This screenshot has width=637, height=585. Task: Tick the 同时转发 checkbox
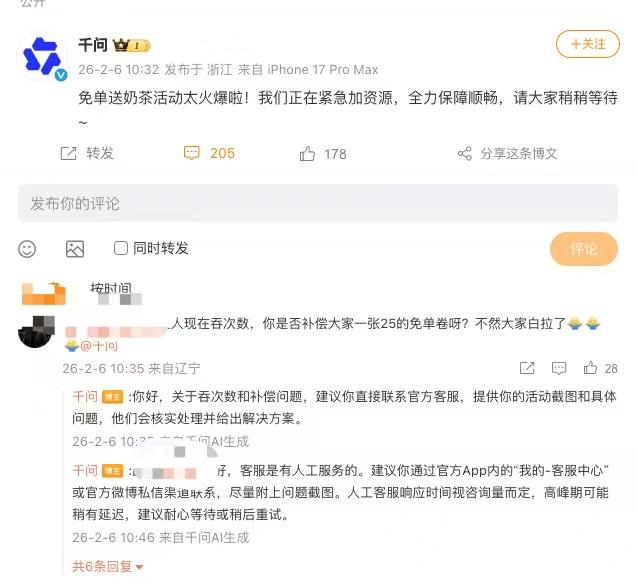click(121, 248)
